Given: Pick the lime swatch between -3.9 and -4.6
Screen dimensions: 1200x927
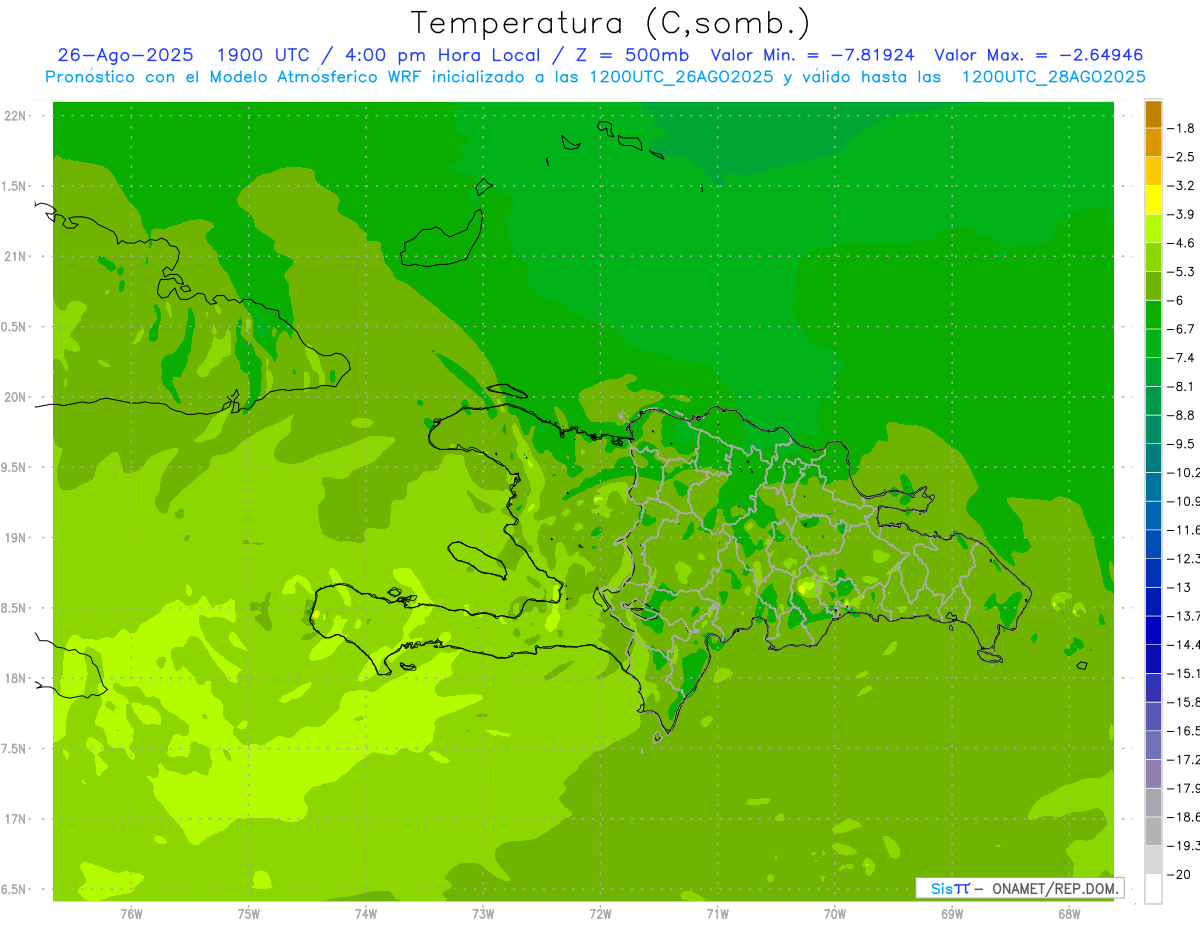Looking at the screenshot, I should click(x=1153, y=228).
